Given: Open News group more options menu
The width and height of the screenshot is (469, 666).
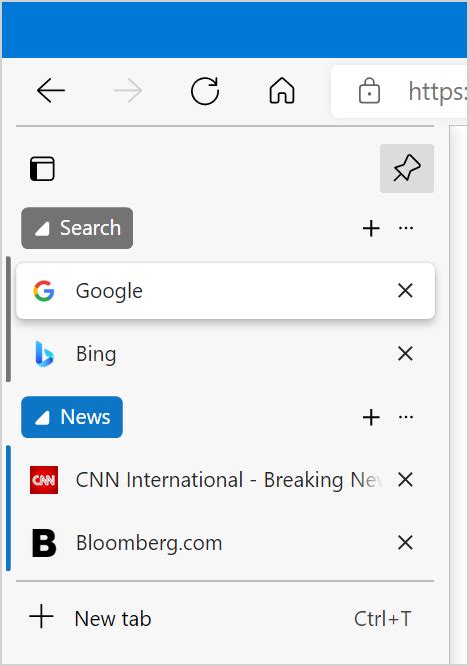Looking at the screenshot, I should [406, 417].
